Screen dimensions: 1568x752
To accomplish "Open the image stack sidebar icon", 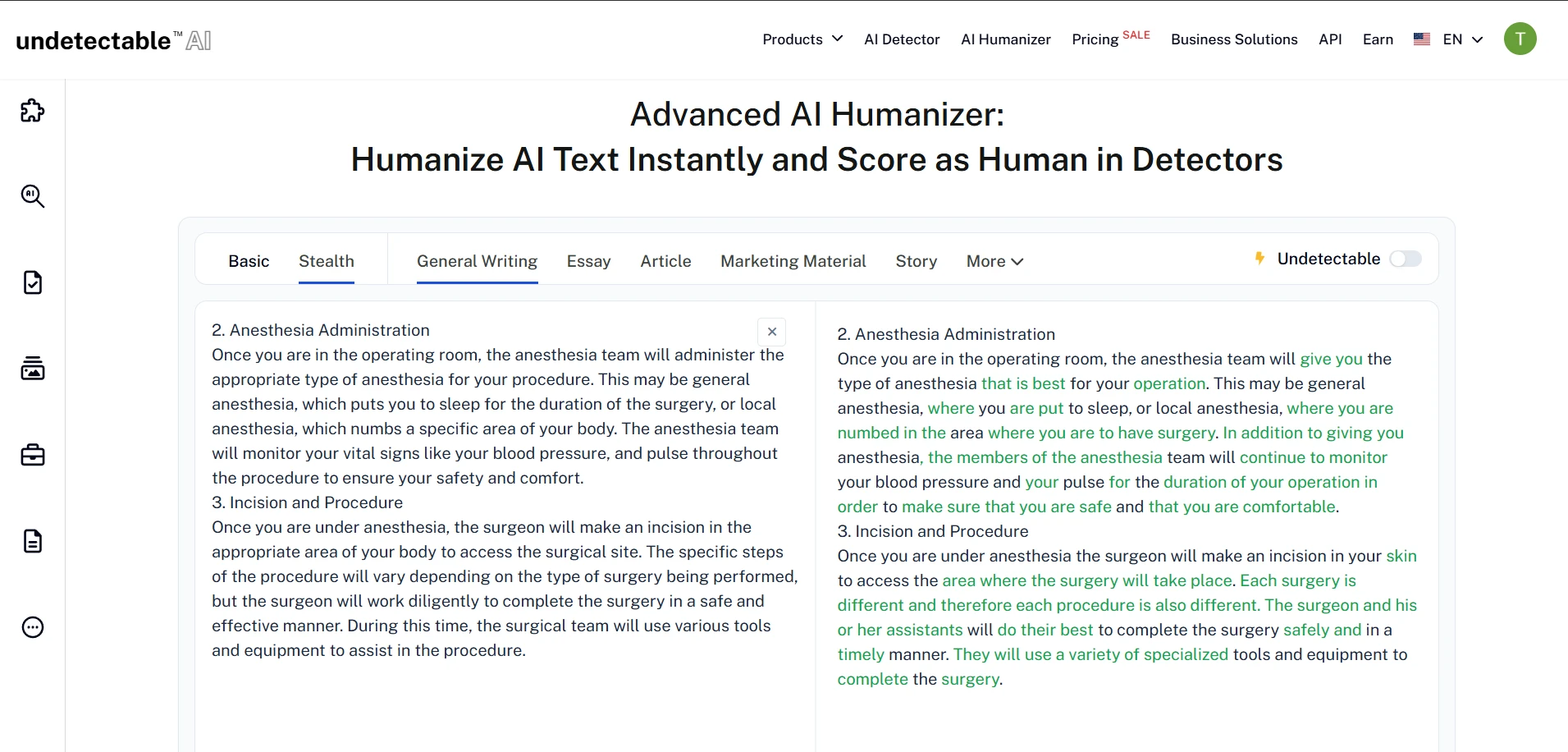I will (33, 369).
